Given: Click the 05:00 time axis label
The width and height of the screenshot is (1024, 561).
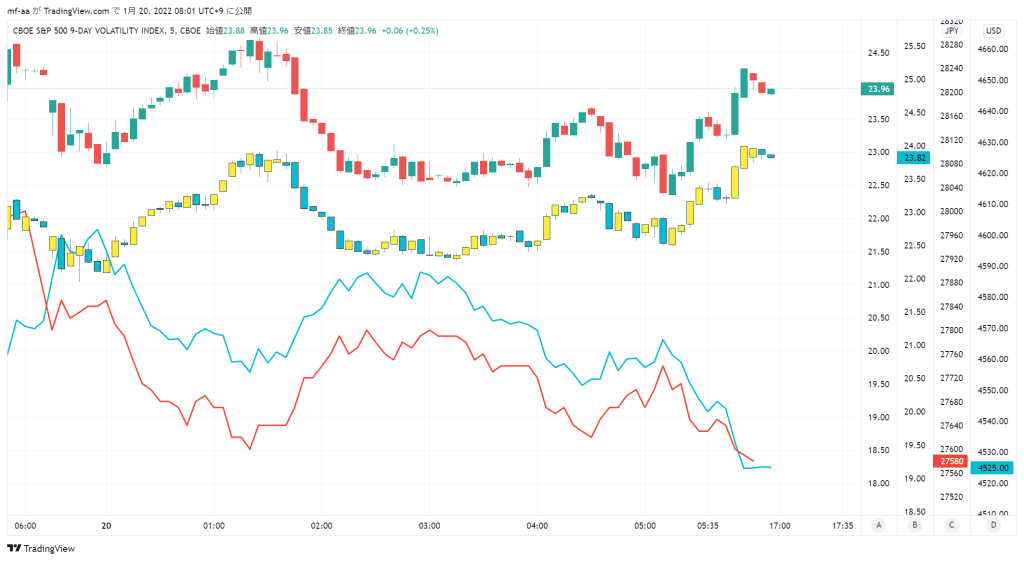Looking at the screenshot, I should tap(645, 526).
